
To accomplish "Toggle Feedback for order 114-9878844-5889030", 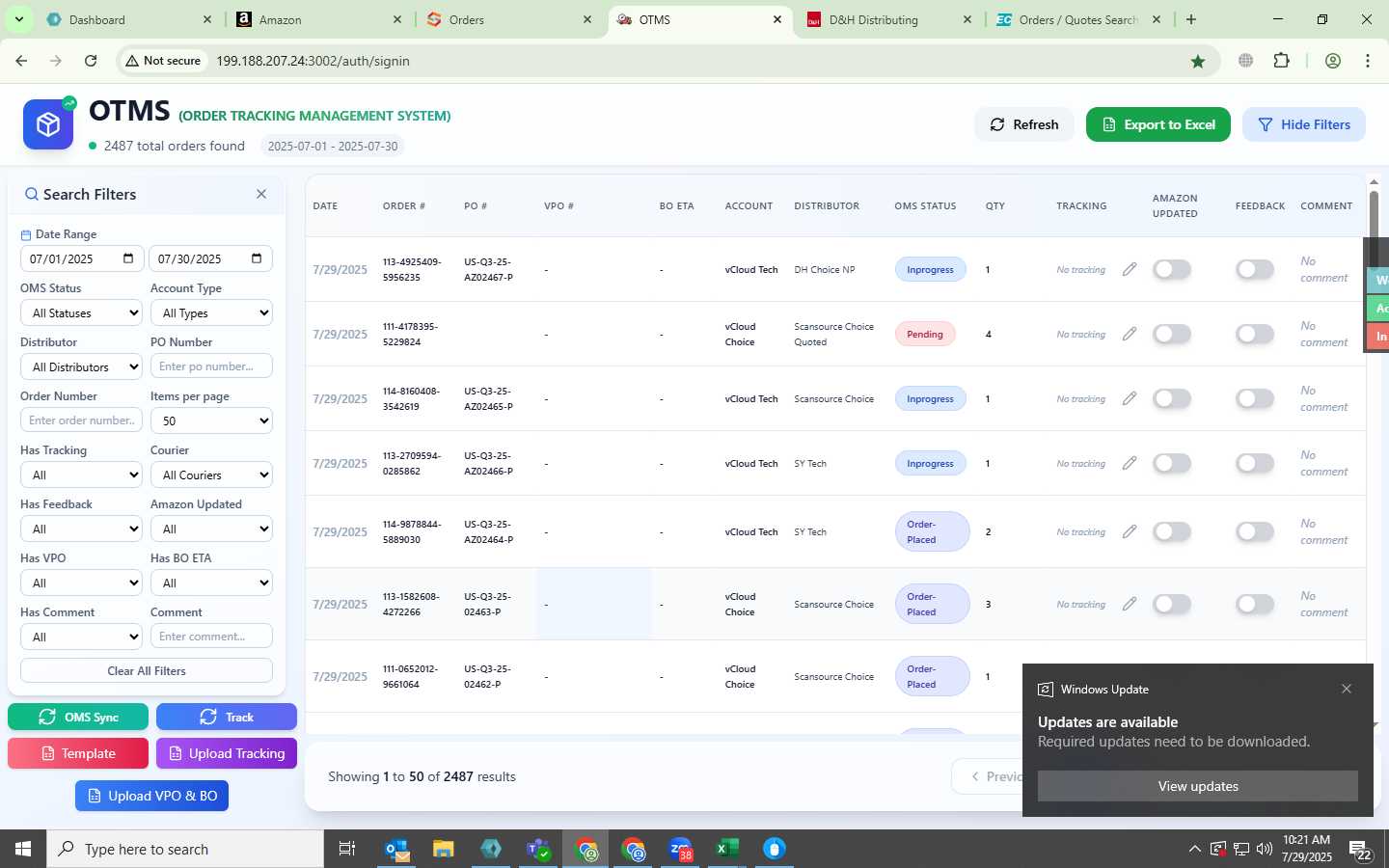I will (1255, 531).
